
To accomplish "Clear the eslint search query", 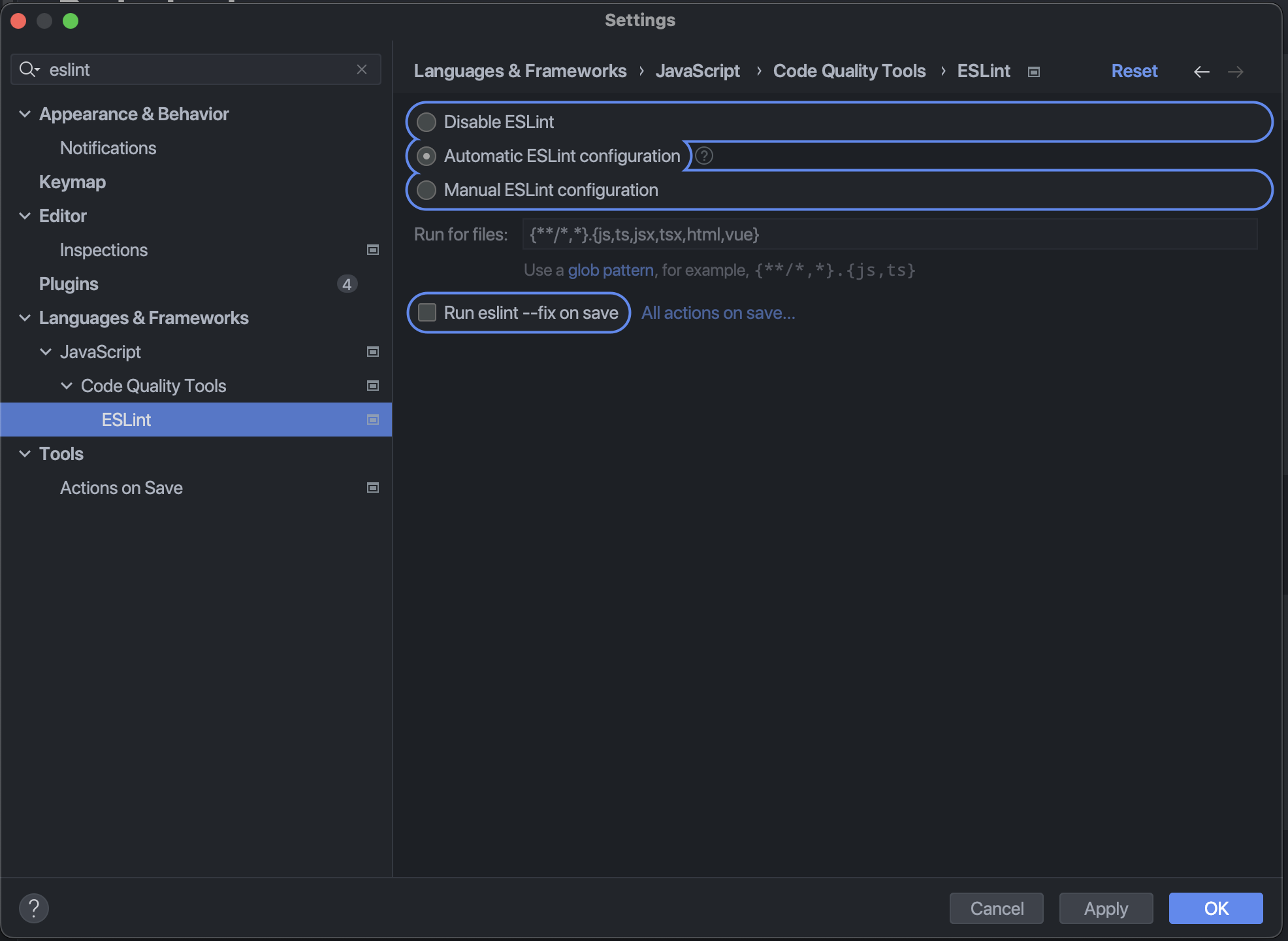I will point(362,69).
